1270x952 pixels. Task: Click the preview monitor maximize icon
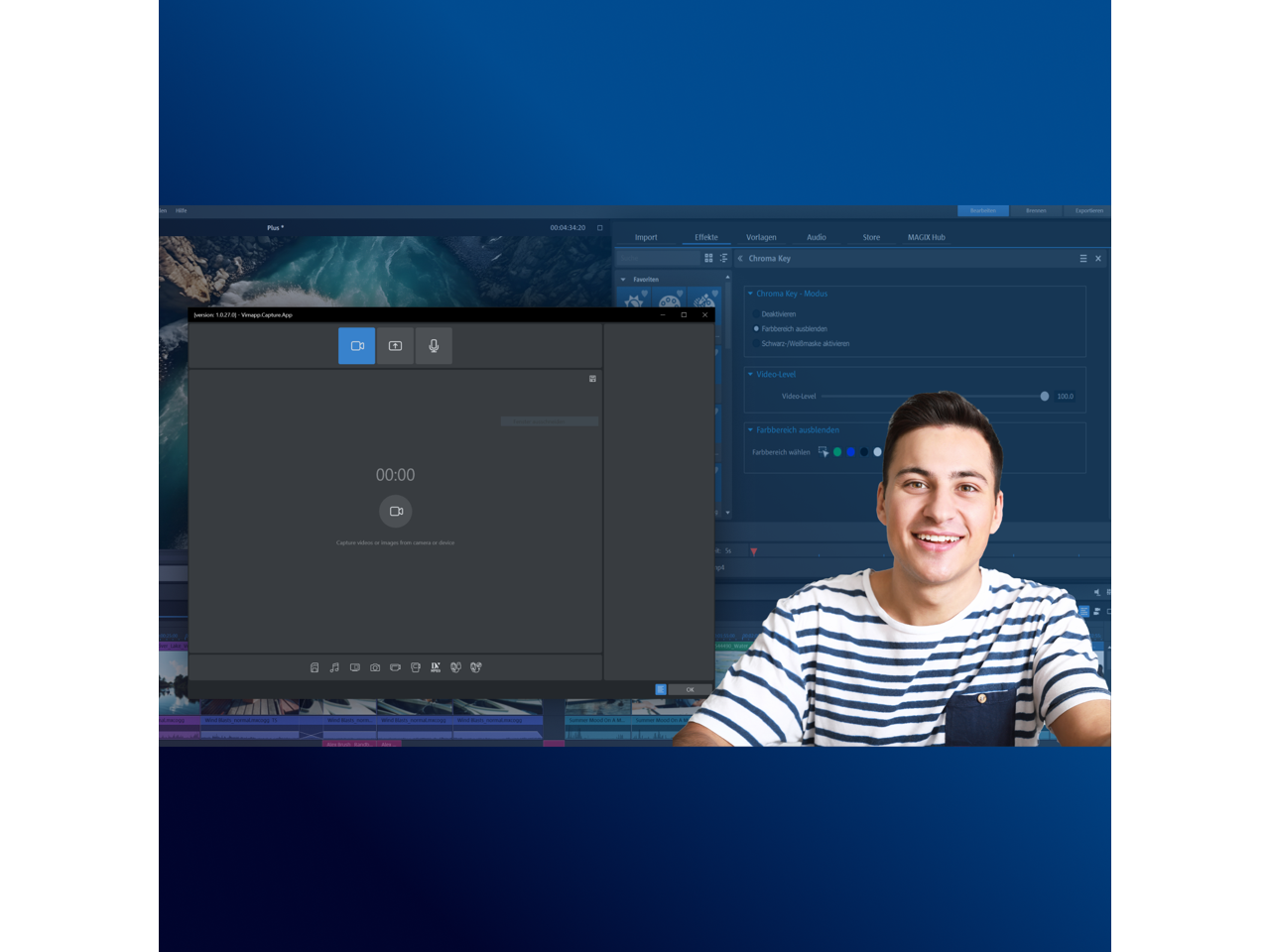point(599,228)
